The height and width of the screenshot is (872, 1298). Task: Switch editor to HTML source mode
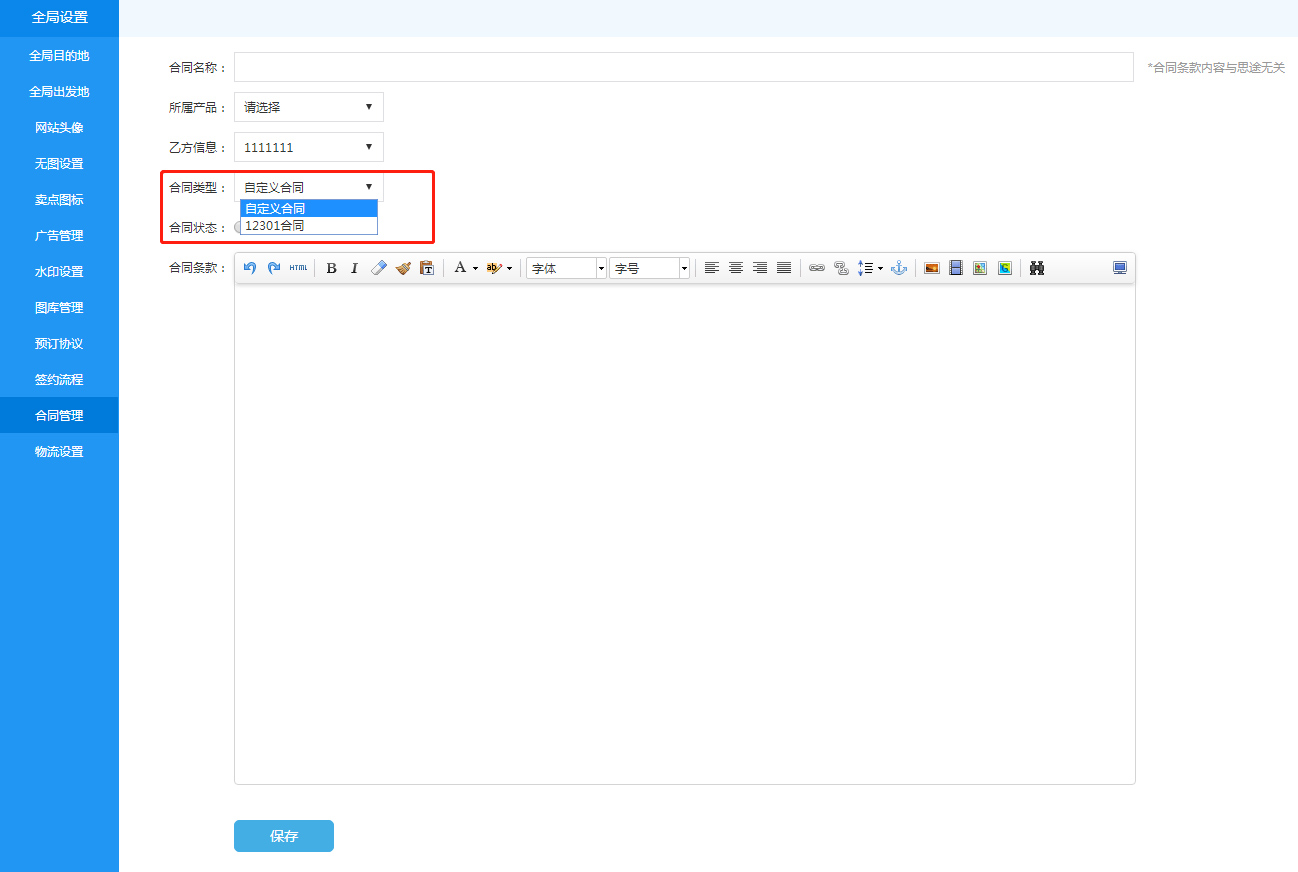pyautogui.click(x=298, y=268)
